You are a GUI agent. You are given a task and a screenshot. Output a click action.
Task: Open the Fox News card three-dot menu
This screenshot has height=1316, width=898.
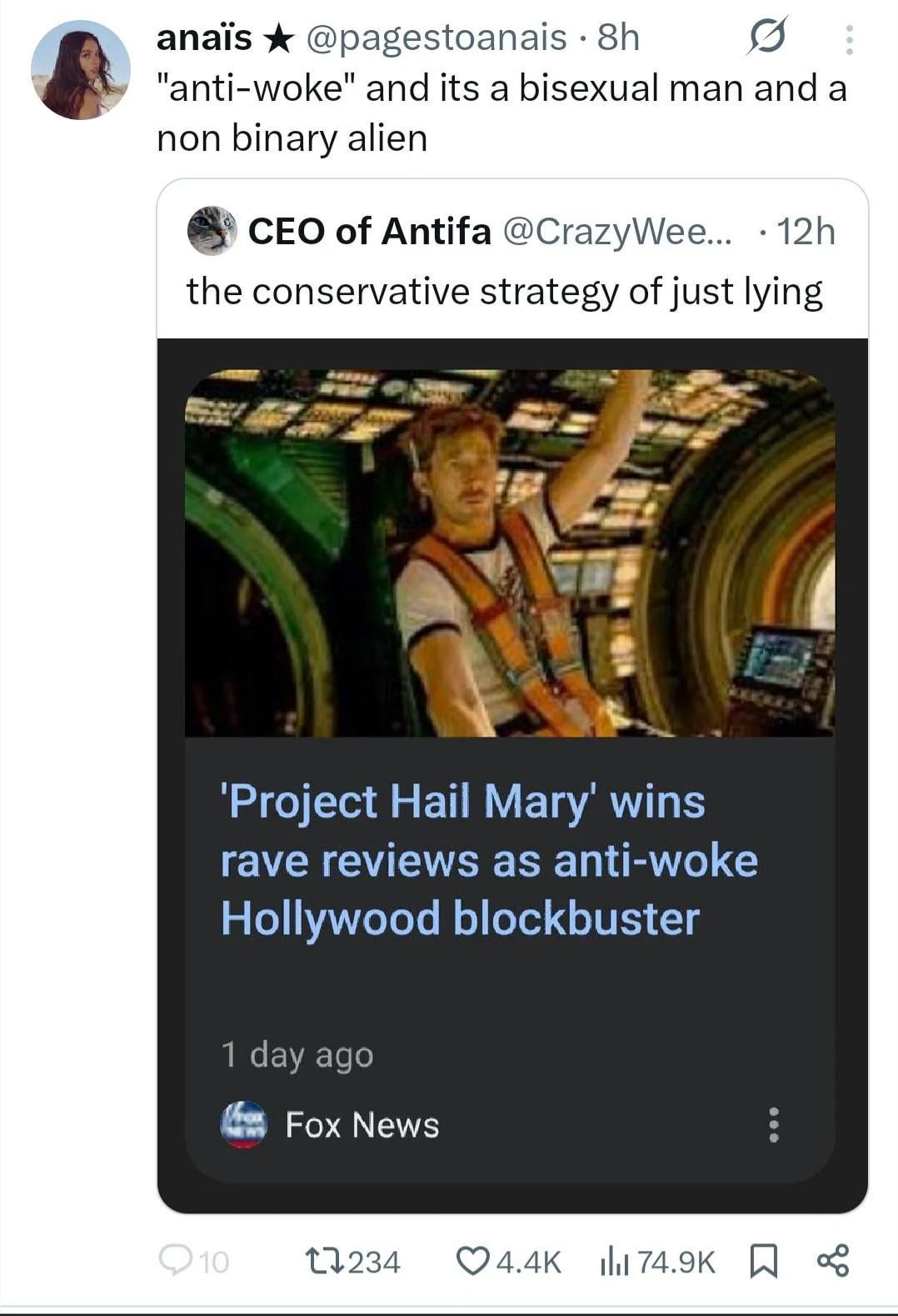[774, 1124]
